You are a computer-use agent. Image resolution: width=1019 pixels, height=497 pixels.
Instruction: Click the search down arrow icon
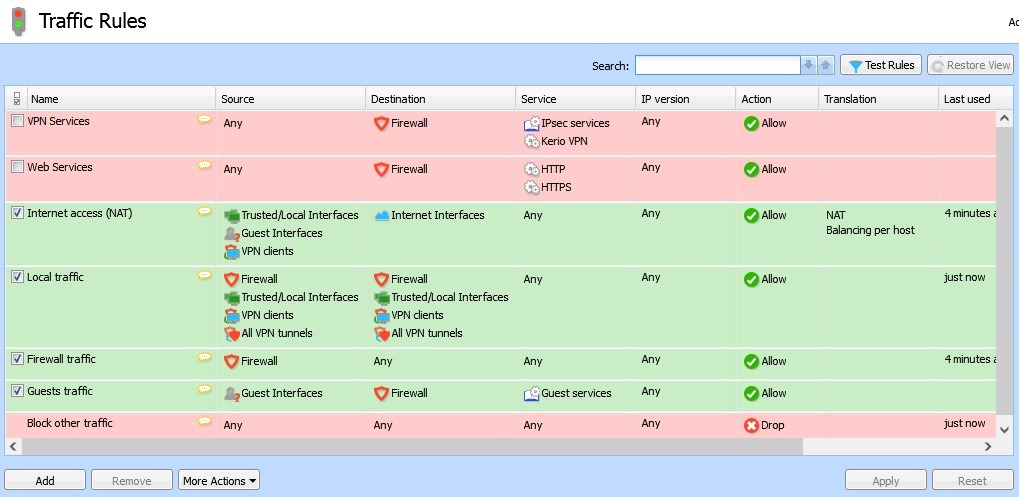pos(809,66)
